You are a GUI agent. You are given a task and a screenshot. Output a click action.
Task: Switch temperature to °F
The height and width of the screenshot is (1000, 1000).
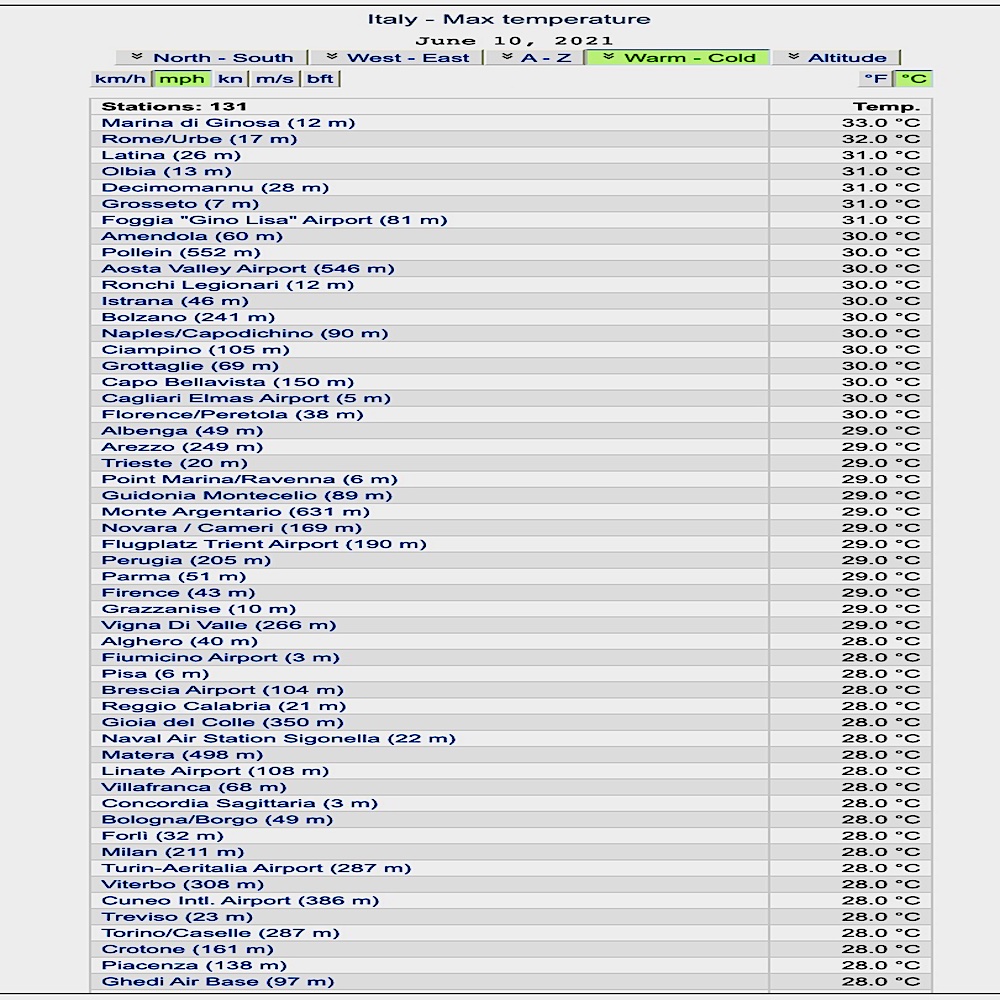click(x=876, y=79)
